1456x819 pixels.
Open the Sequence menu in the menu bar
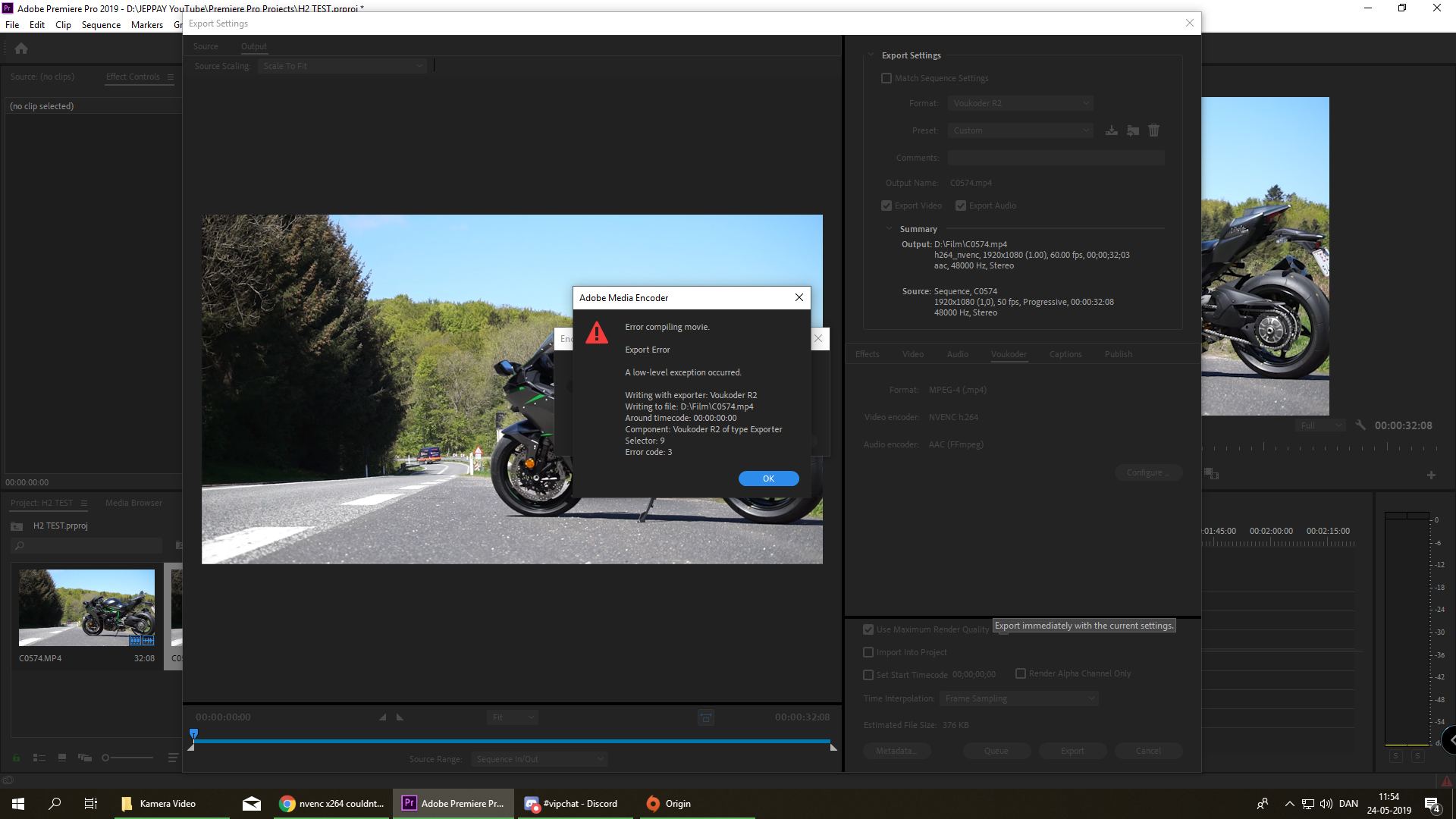[101, 25]
